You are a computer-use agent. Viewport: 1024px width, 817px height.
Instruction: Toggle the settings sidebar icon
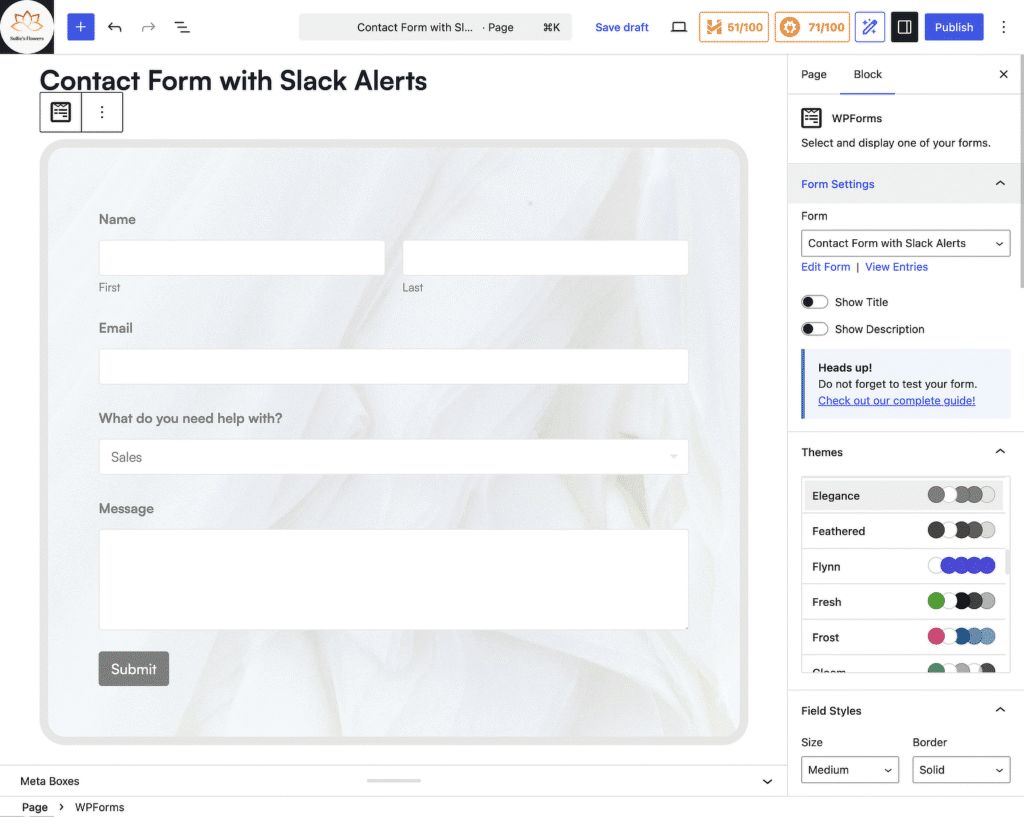coord(904,27)
